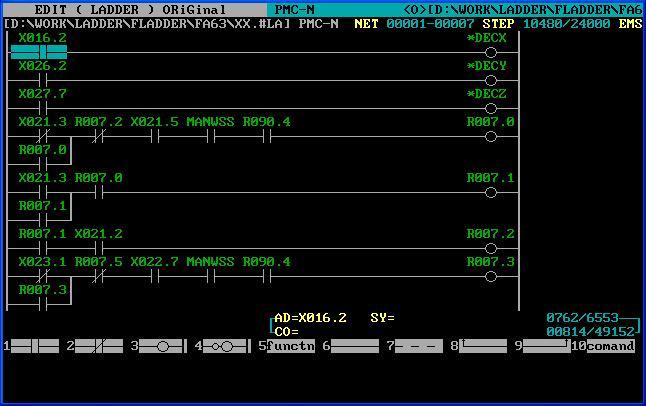The height and width of the screenshot is (406, 646).
Task: Select X021.3 contact in the R007.1 rung
Action: tap(43, 192)
